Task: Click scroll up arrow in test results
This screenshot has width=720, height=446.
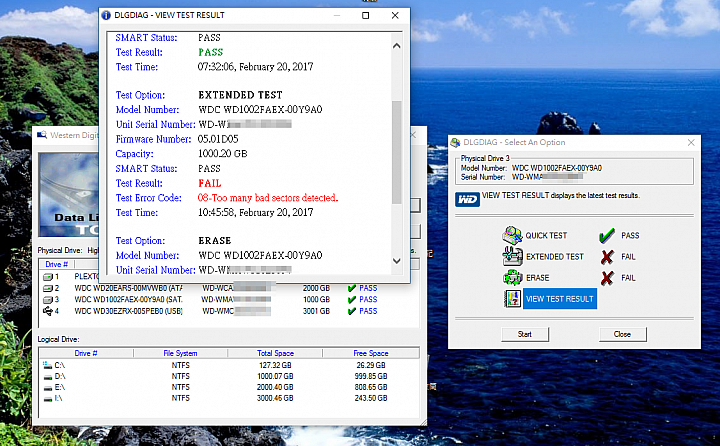Action: coord(397,46)
